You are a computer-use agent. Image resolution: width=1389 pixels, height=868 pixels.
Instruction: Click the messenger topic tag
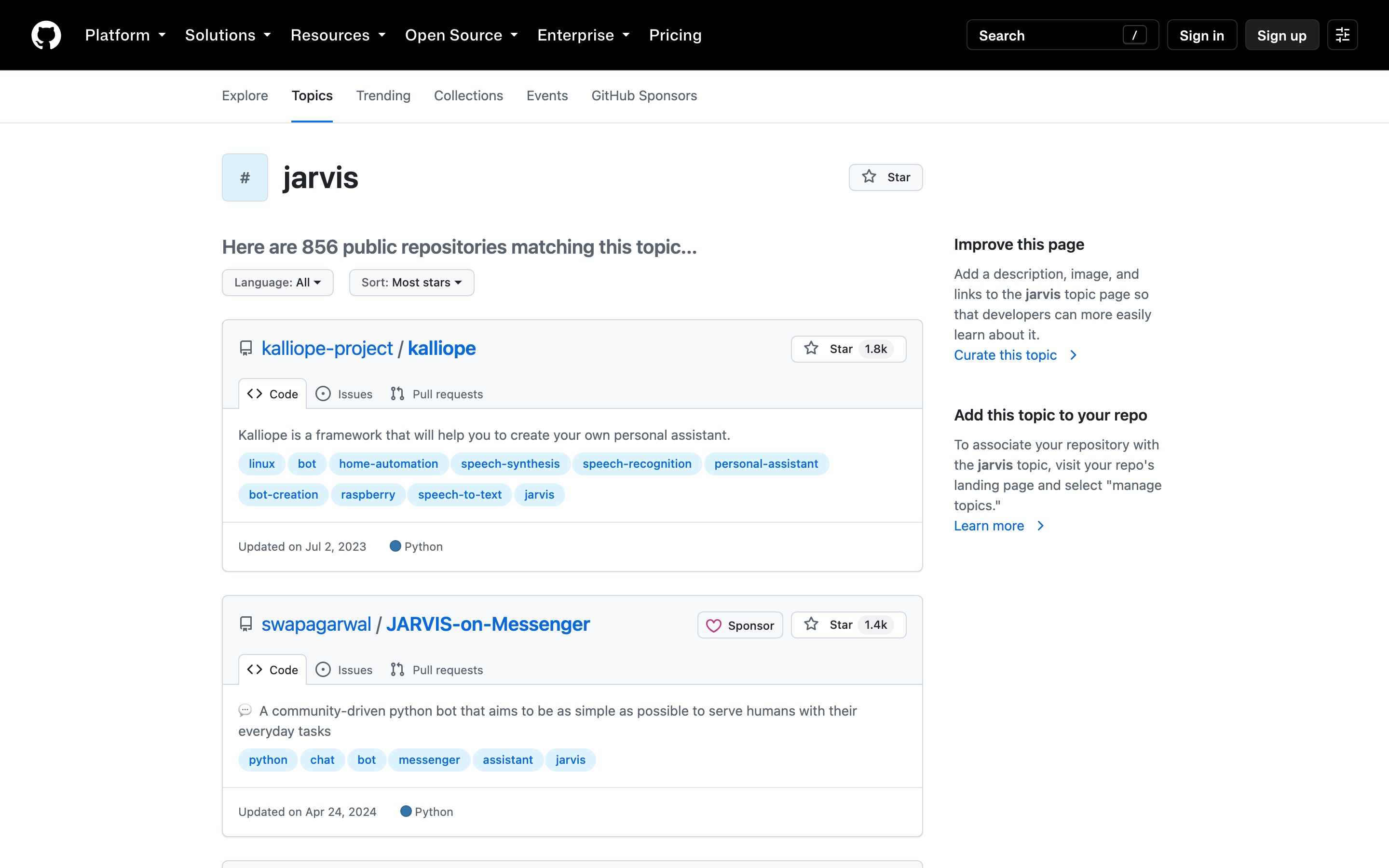[x=429, y=760]
